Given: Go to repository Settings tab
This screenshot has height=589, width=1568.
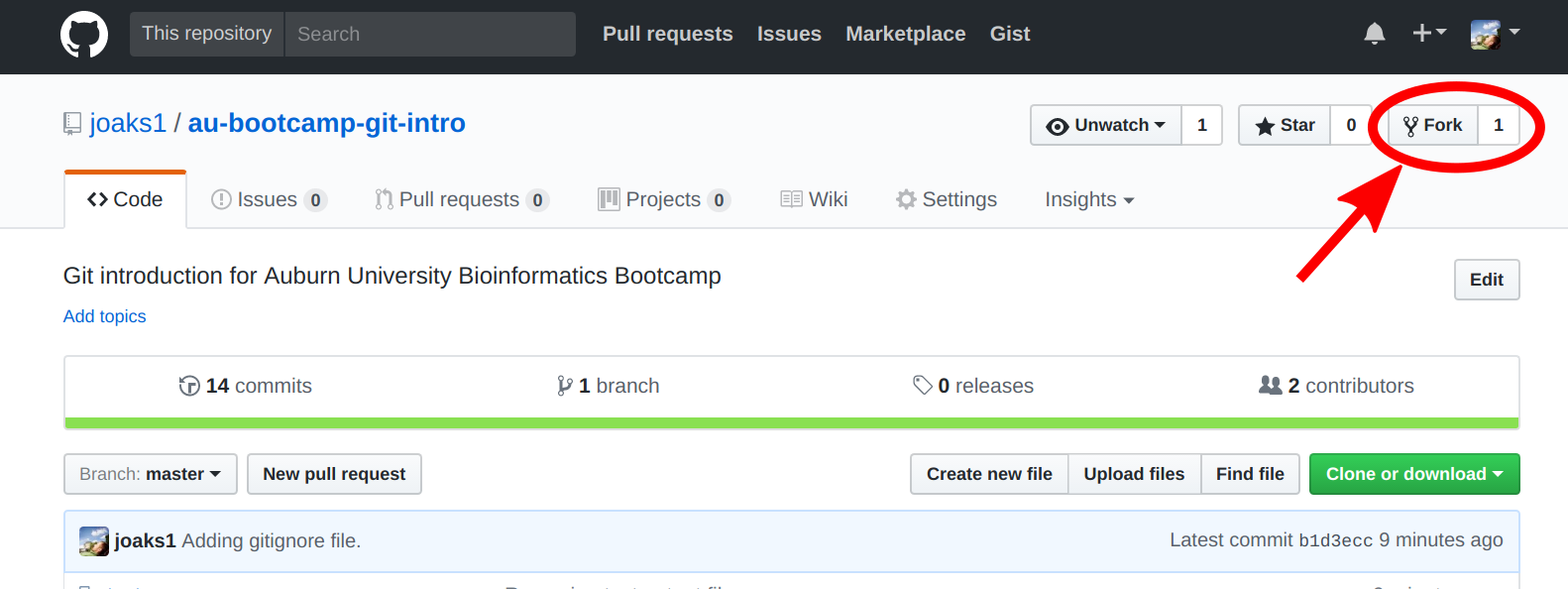Looking at the screenshot, I should tap(947, 199).
